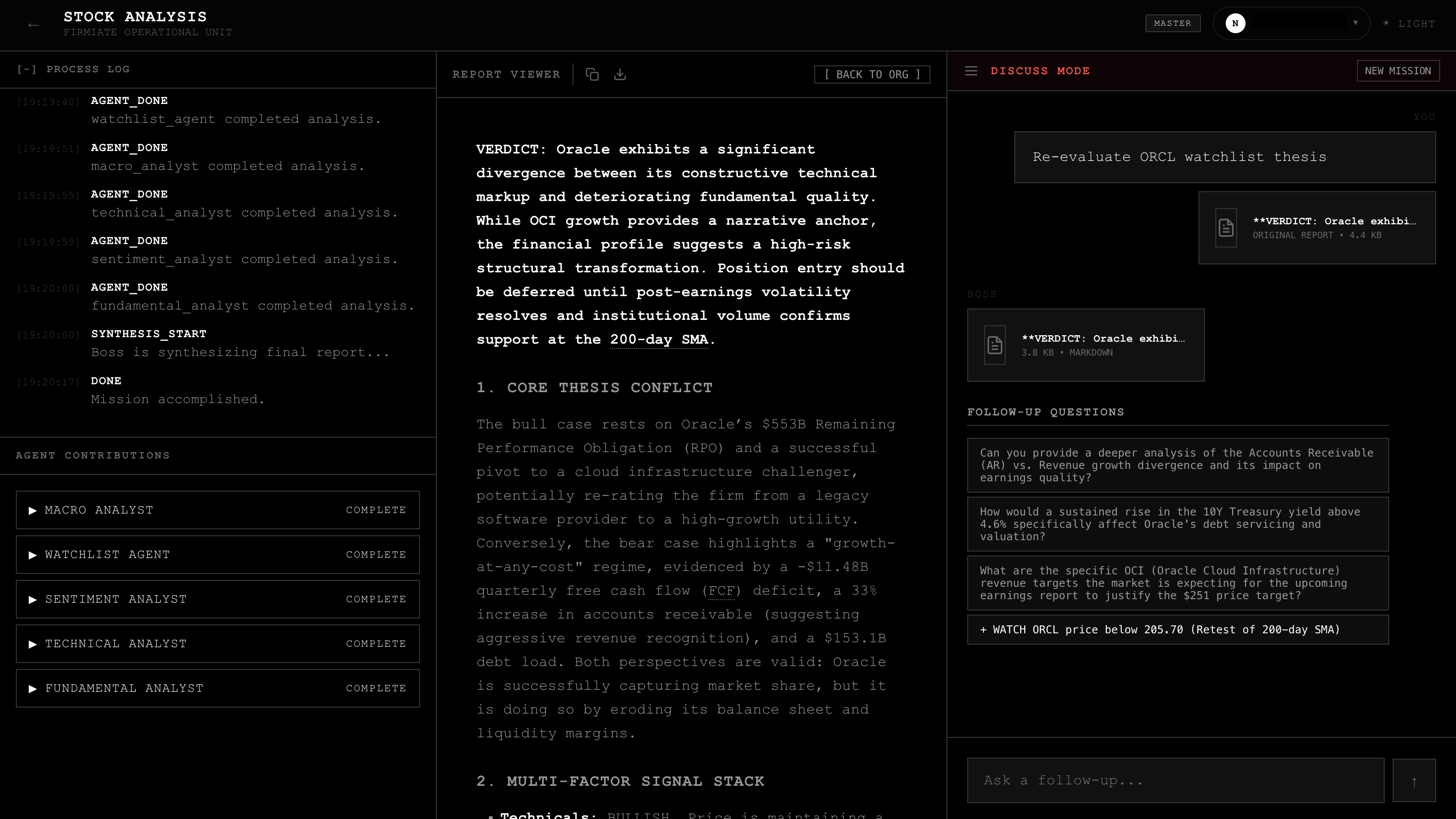The width and height of the screenshot is (1456, 819).
Task: Click the 200-day SMA underlined term
Action: pyautogui.click(x=659, y=340)
